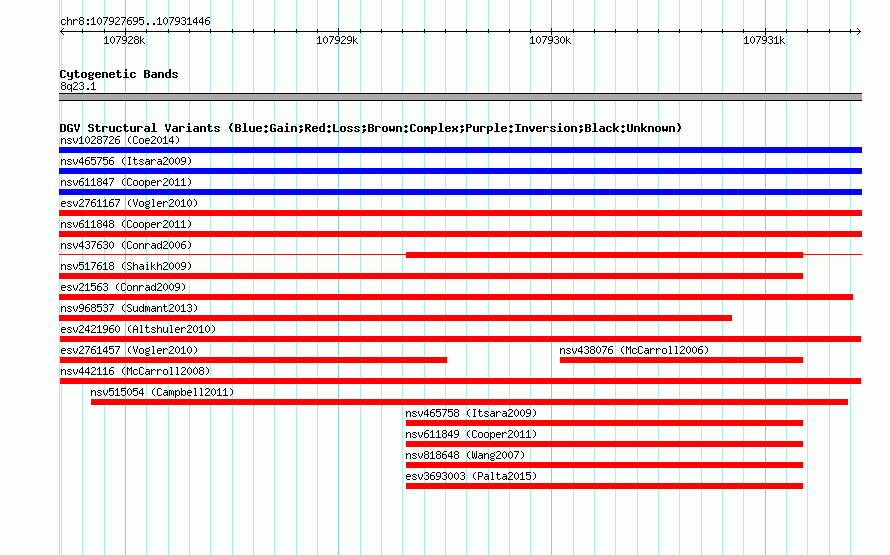Click the red bar under nsv517618
The image size is (890, 555).
click(x=431, y=276)
